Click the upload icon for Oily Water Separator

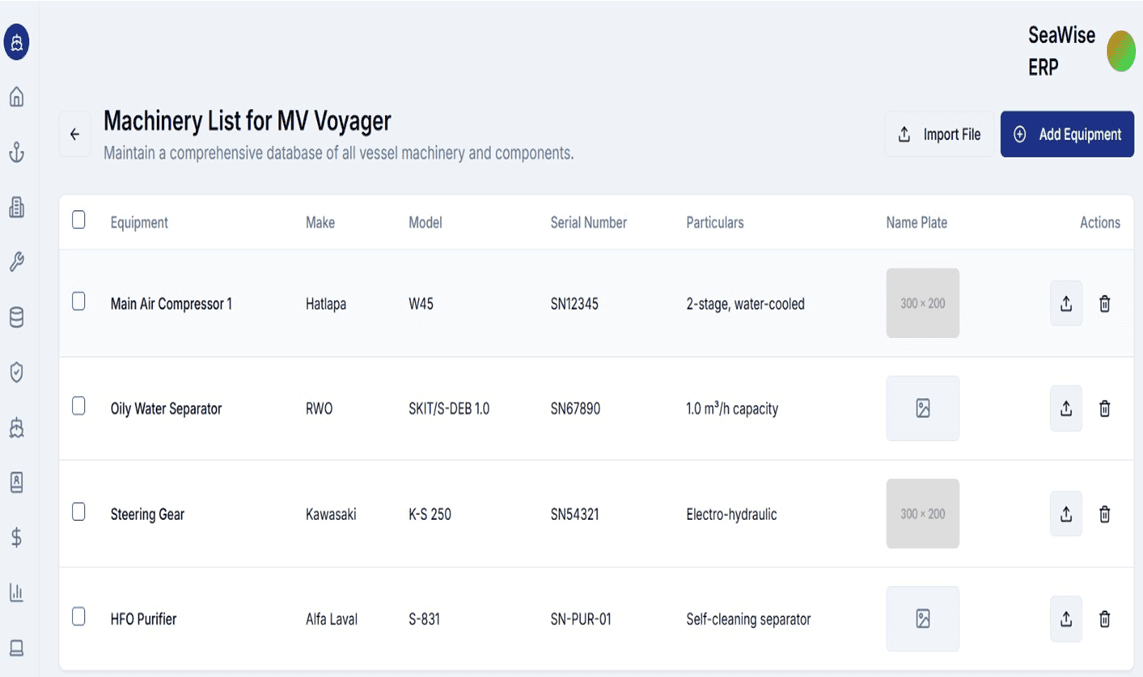pyautogui.click(x=1066, y=408)
